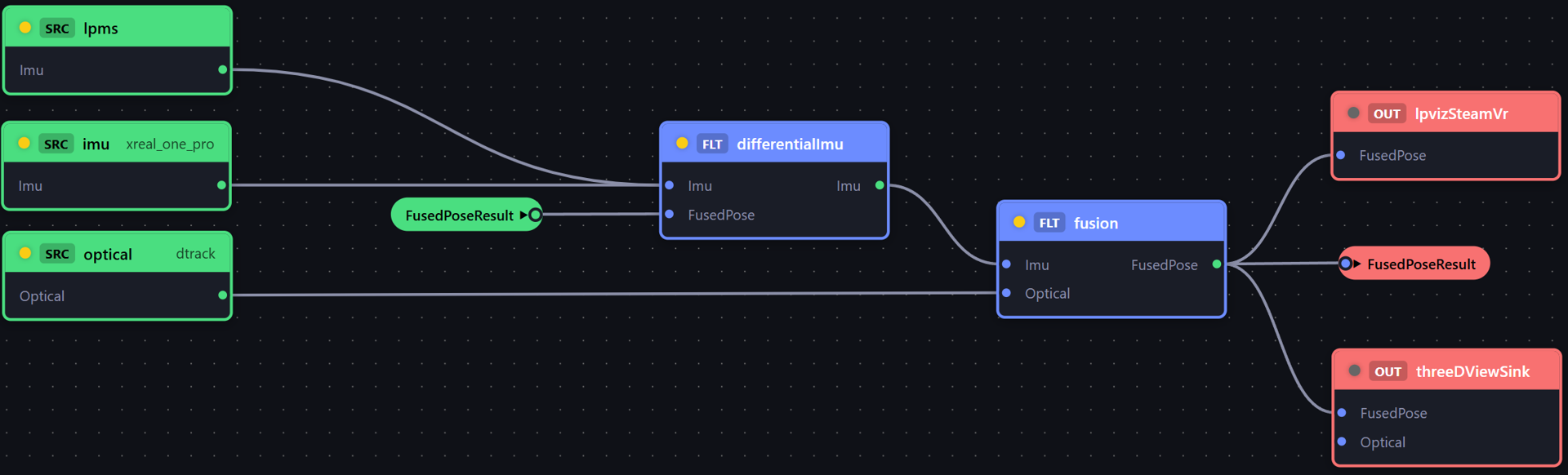Click the SRC badge on imu node
The height and width of the screenshot is (475, 1568).
[x=56, y=144]
